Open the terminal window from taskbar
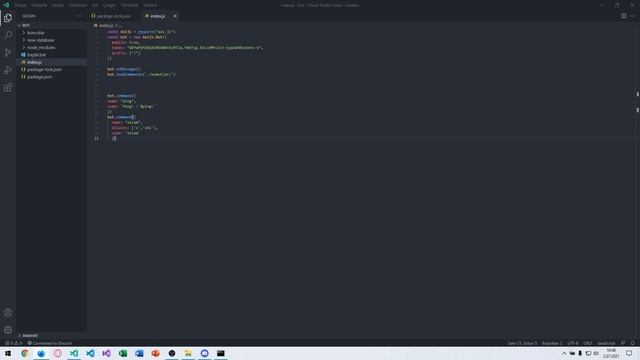 coord(221,353)
